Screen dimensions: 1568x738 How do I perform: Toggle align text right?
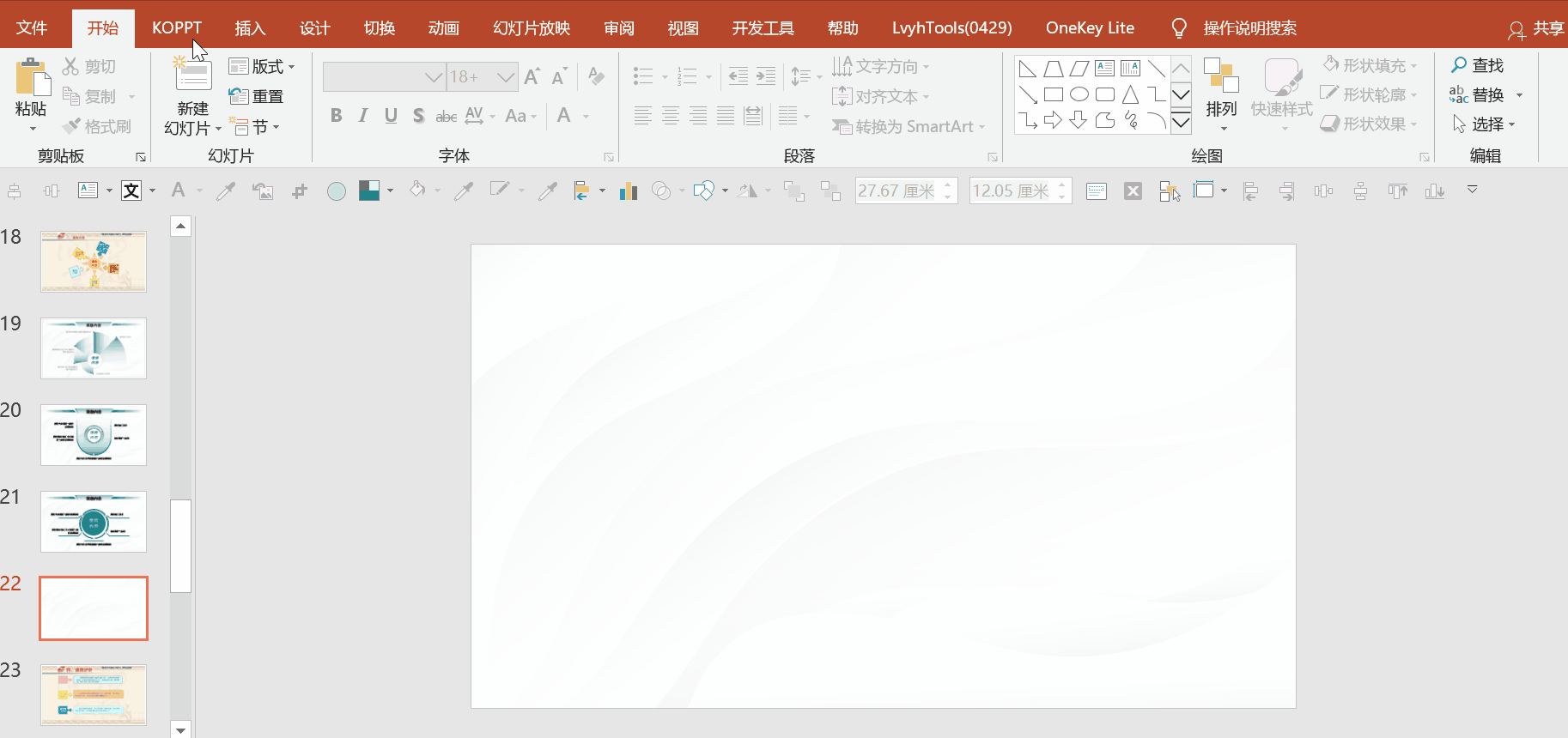[x=698, y=116]
